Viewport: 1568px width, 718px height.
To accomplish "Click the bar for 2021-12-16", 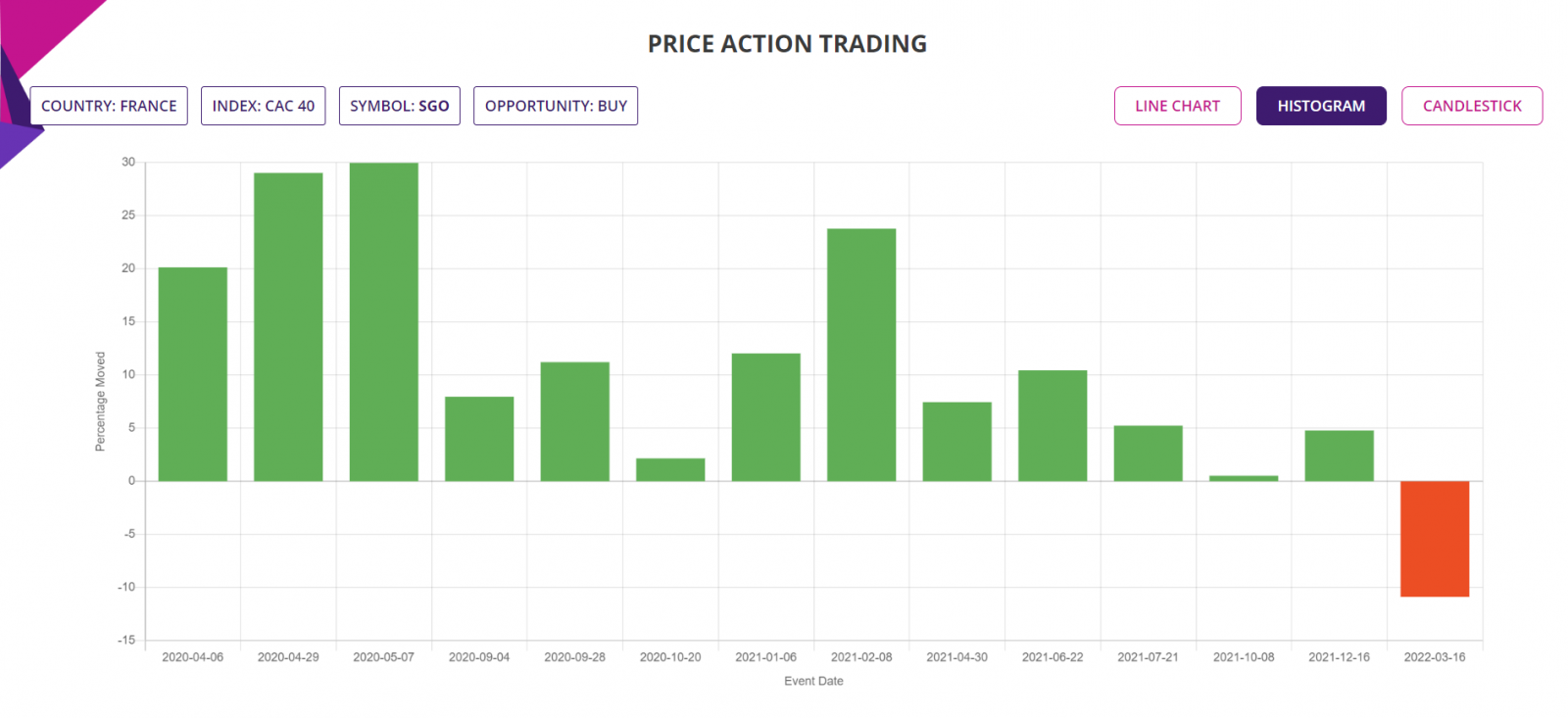I will coord(1340,455).
